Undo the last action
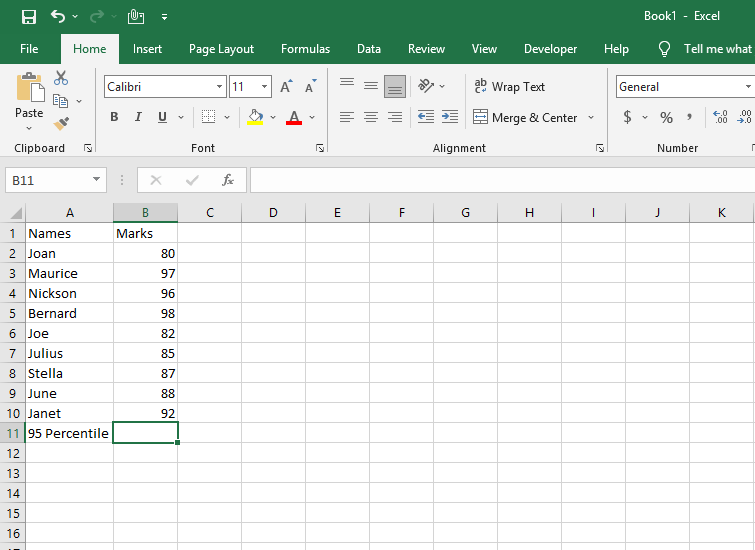Screen dimensions: 755x550 pyautogui.click(x=57, y=17)
